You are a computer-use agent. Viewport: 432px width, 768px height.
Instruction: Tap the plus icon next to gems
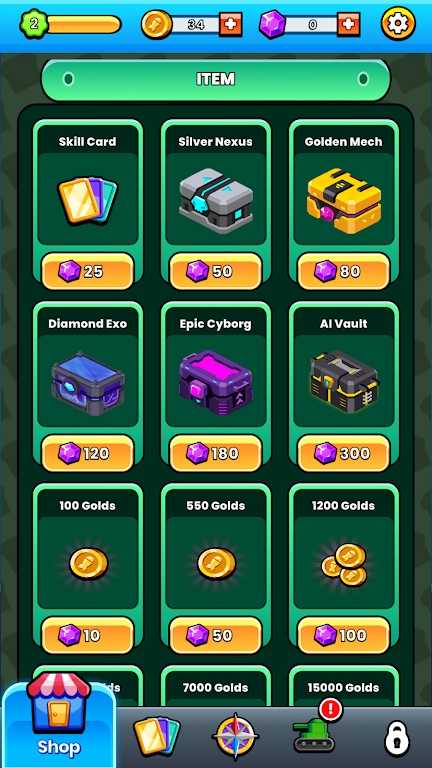(x=348, y=24)
